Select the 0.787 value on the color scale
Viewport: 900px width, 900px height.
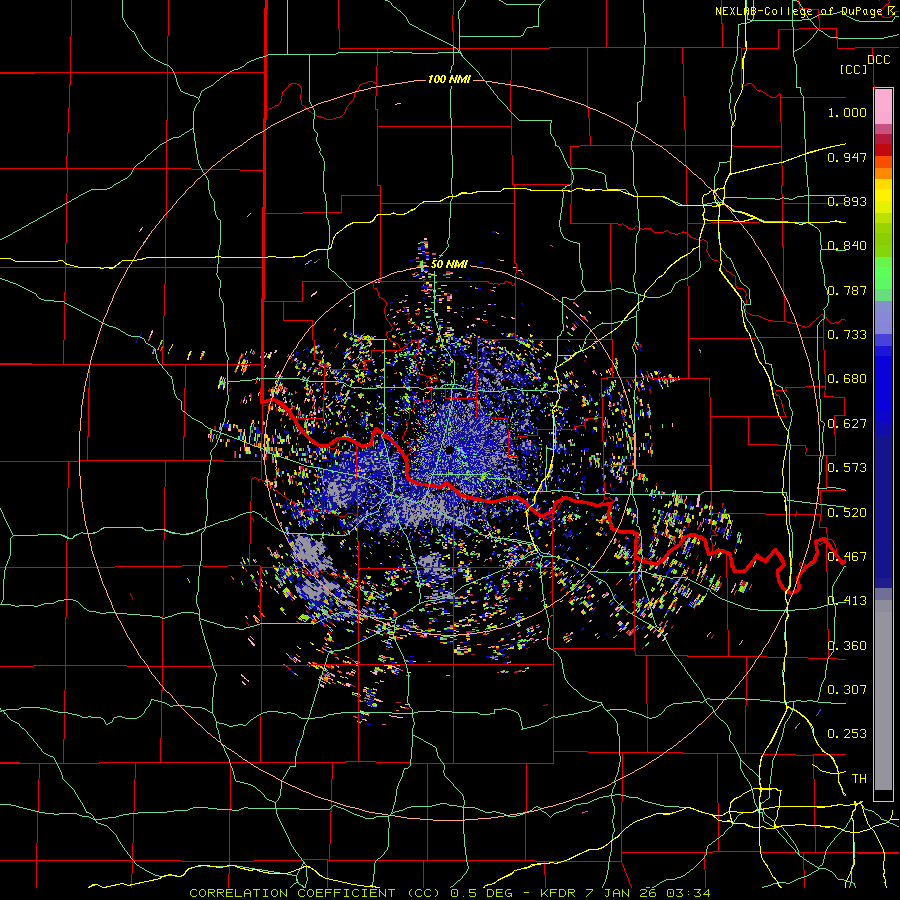(847, 290)
